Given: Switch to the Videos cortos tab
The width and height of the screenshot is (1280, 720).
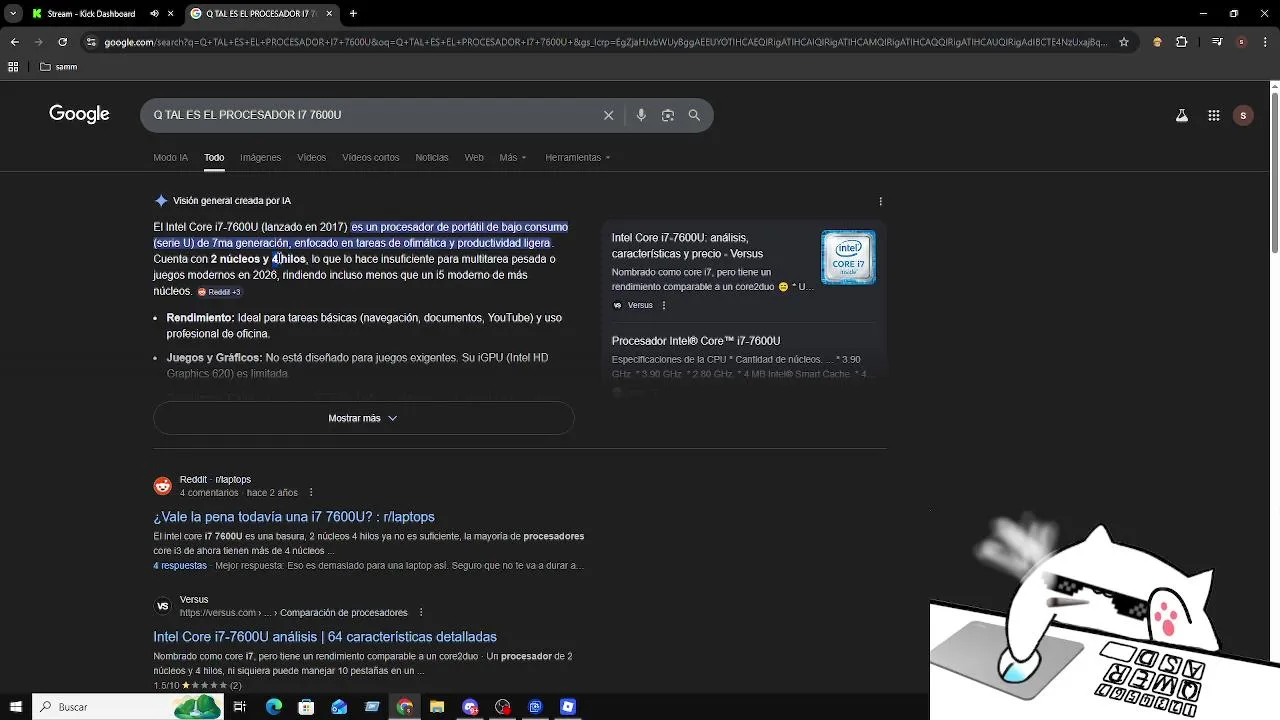Looking at the screenshot, I should 370,157.
